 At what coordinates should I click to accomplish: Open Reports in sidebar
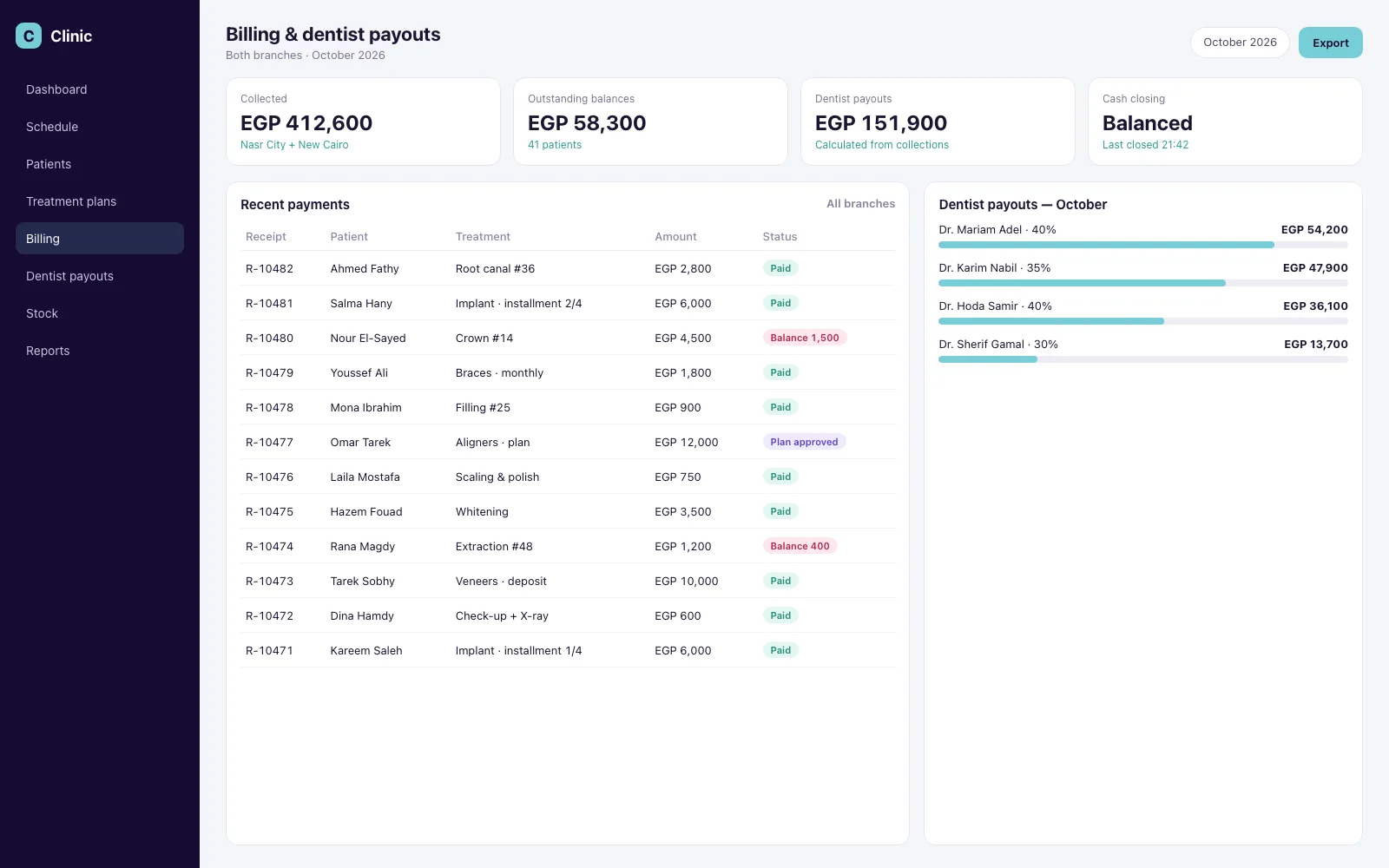pyautogui.click(x=100, y=351)
